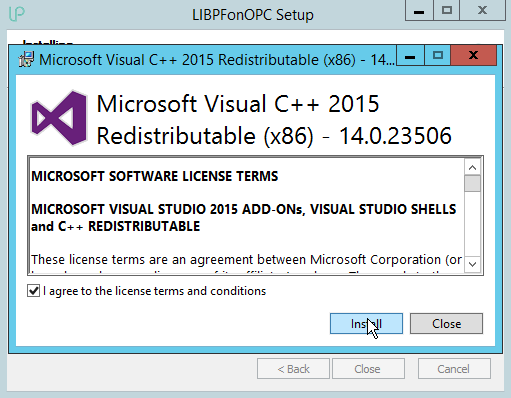Click the Visual Studio purple logo
This screenshot has height=398, width=511.
[x=59, y=118]
